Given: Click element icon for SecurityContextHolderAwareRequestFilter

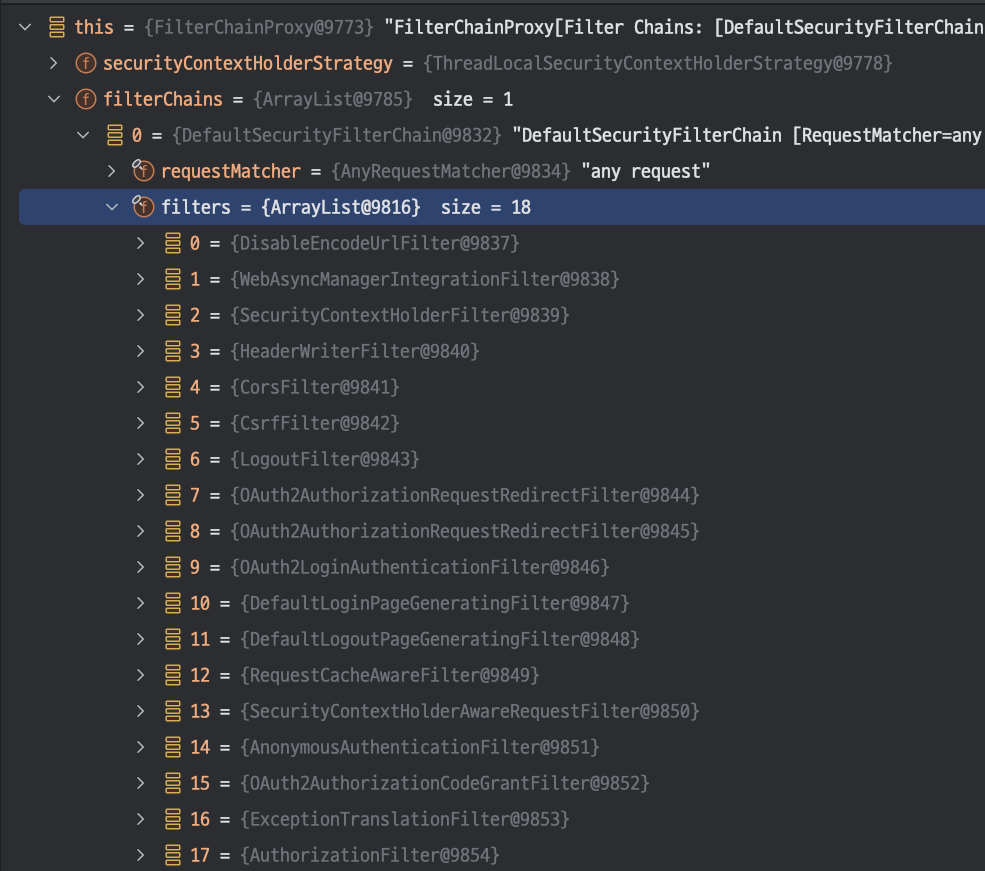Looking at the screenshot, I should point(173,711).
